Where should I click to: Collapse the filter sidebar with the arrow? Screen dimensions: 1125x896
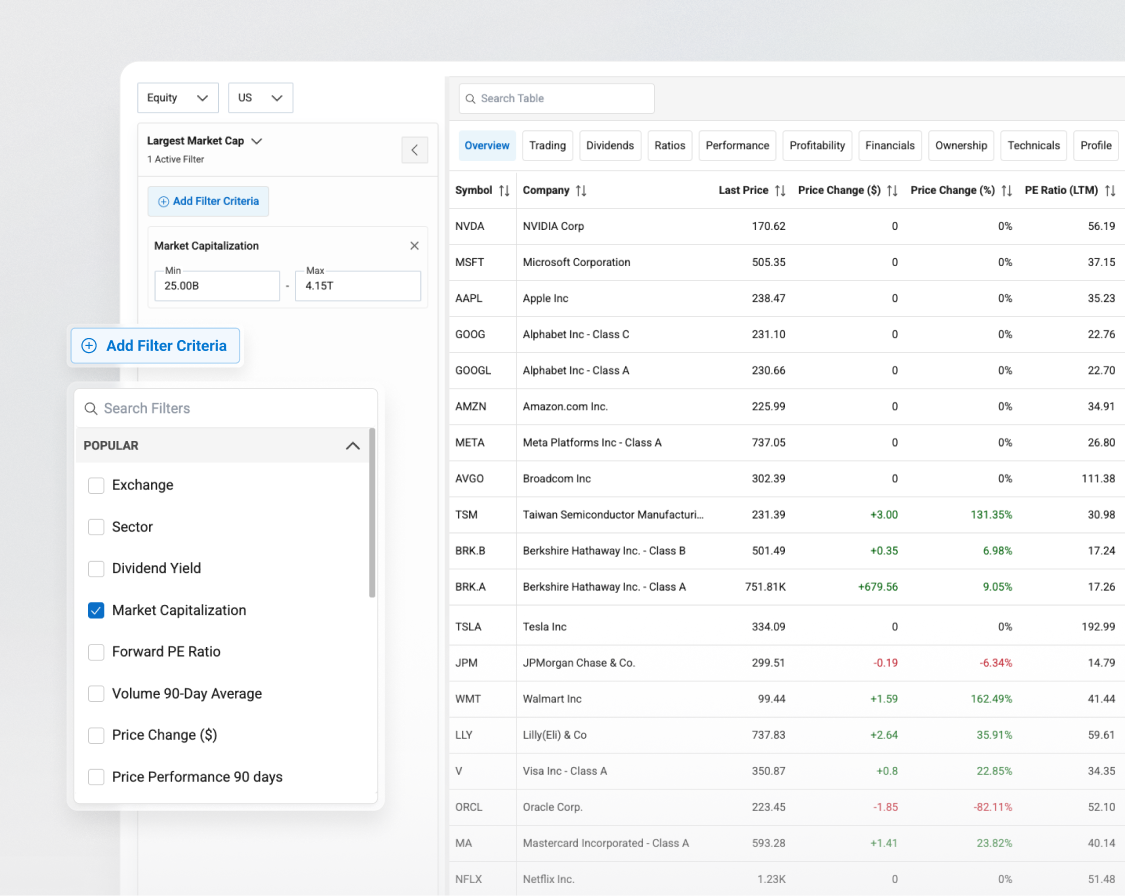coord(414,149)
